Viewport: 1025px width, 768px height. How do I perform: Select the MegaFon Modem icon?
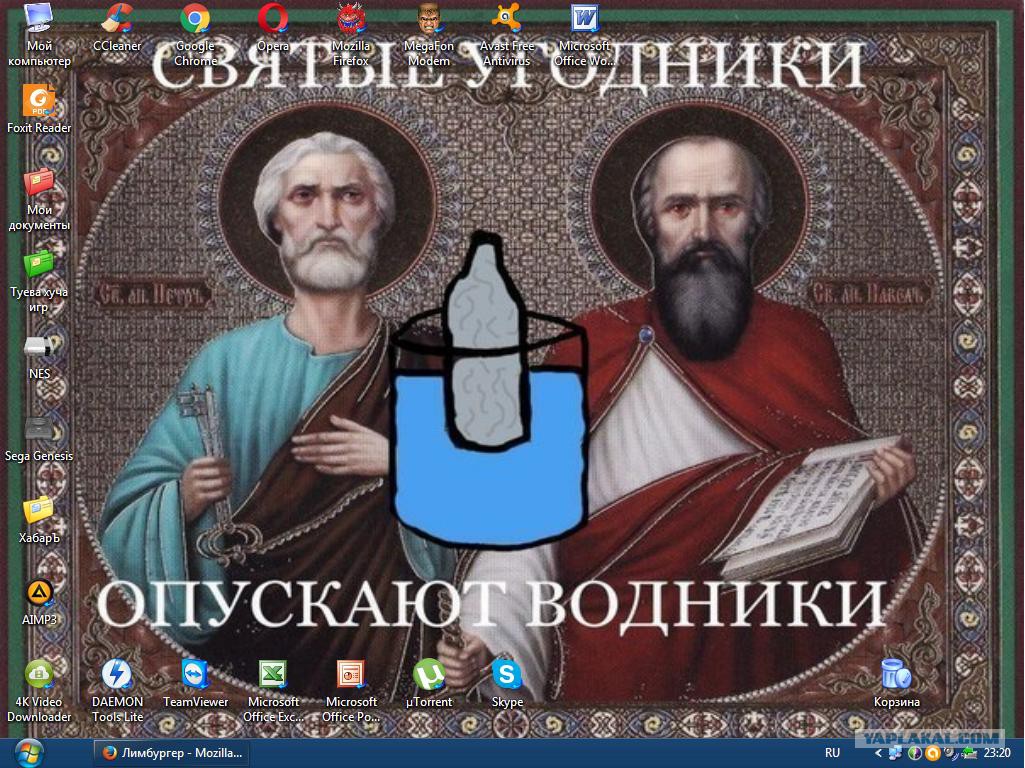click(x=429, y=34)
